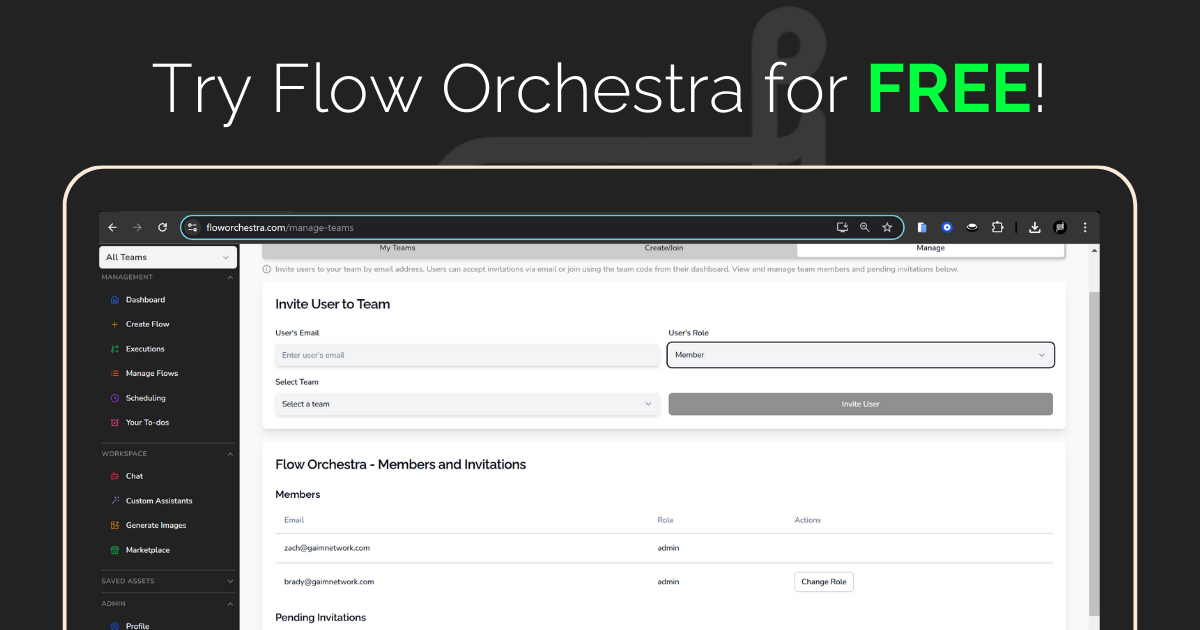Click the Flow Orchestra - Members and Invitations heading
Image resolution: width=1200 pixels, height=630 pixels.
pos(401,464)
